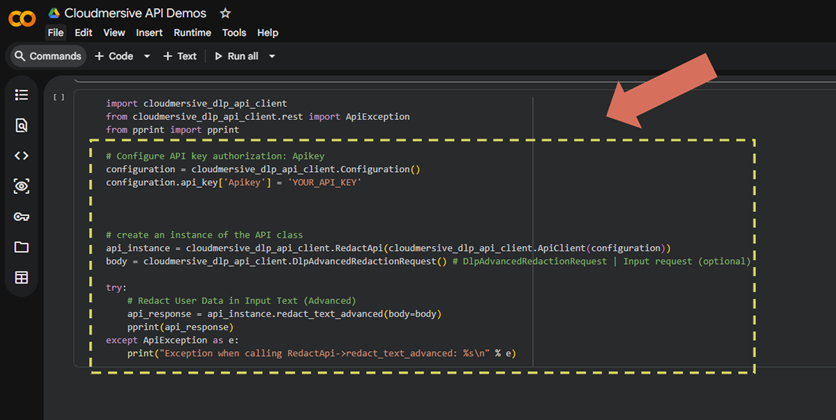
Task: Open the table of contents sidebar icon
Action: tap(21, 95)
